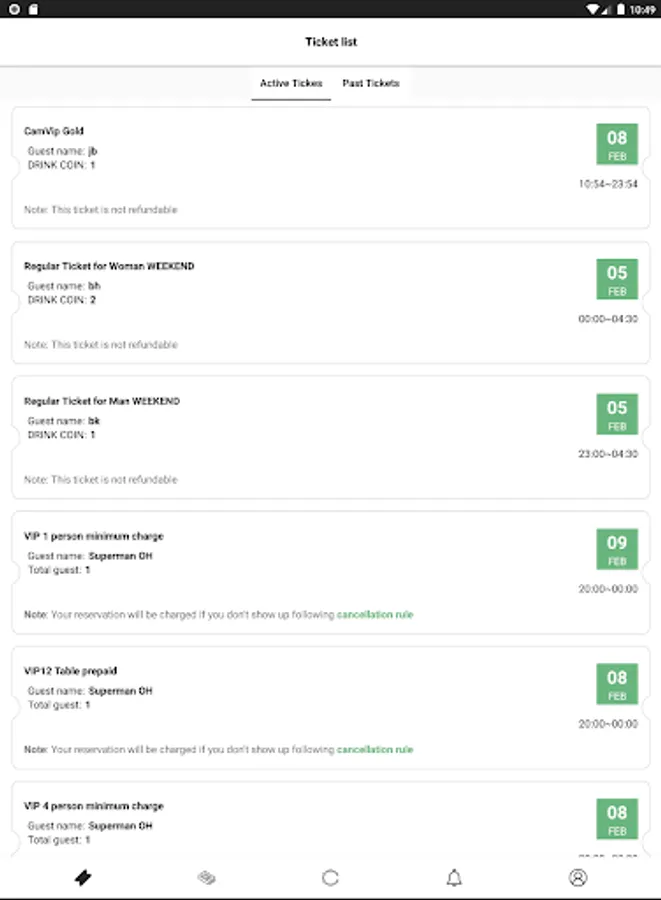Open the user profile icon
The width and height of the screenshot is (661, 900).
click(578, 877)
